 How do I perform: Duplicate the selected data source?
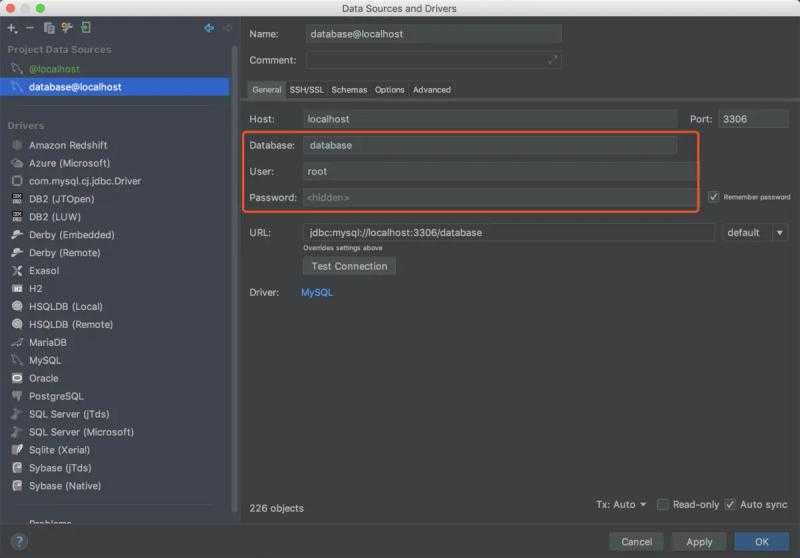click(x=49, y=28)
